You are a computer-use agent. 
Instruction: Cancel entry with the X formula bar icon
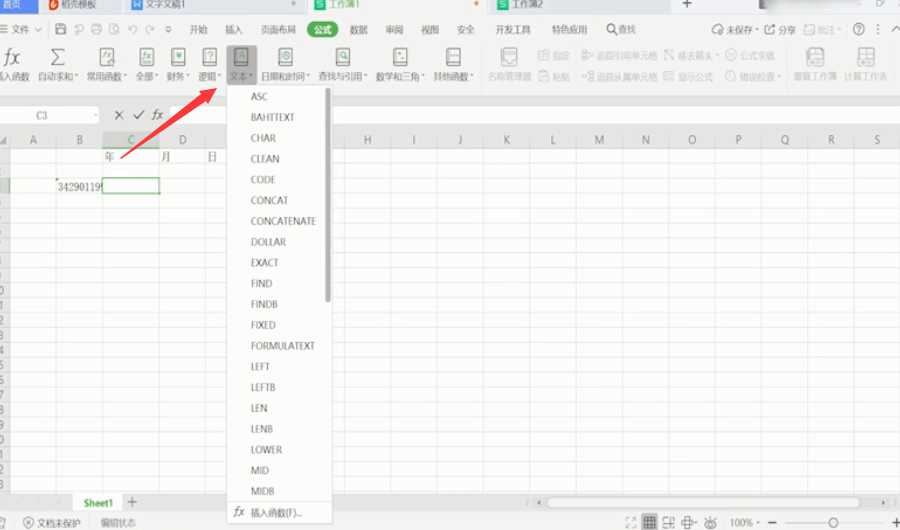tap(119, 115)
